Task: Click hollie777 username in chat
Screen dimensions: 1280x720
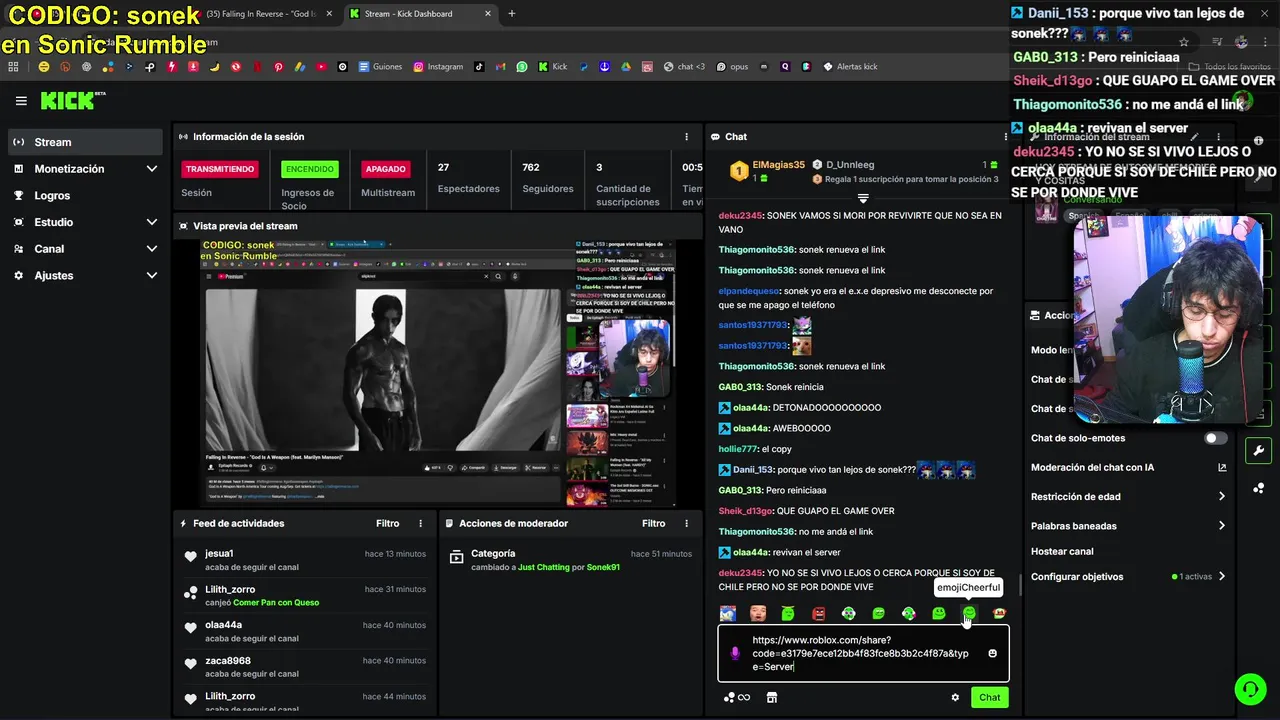Action: (738, 449)
